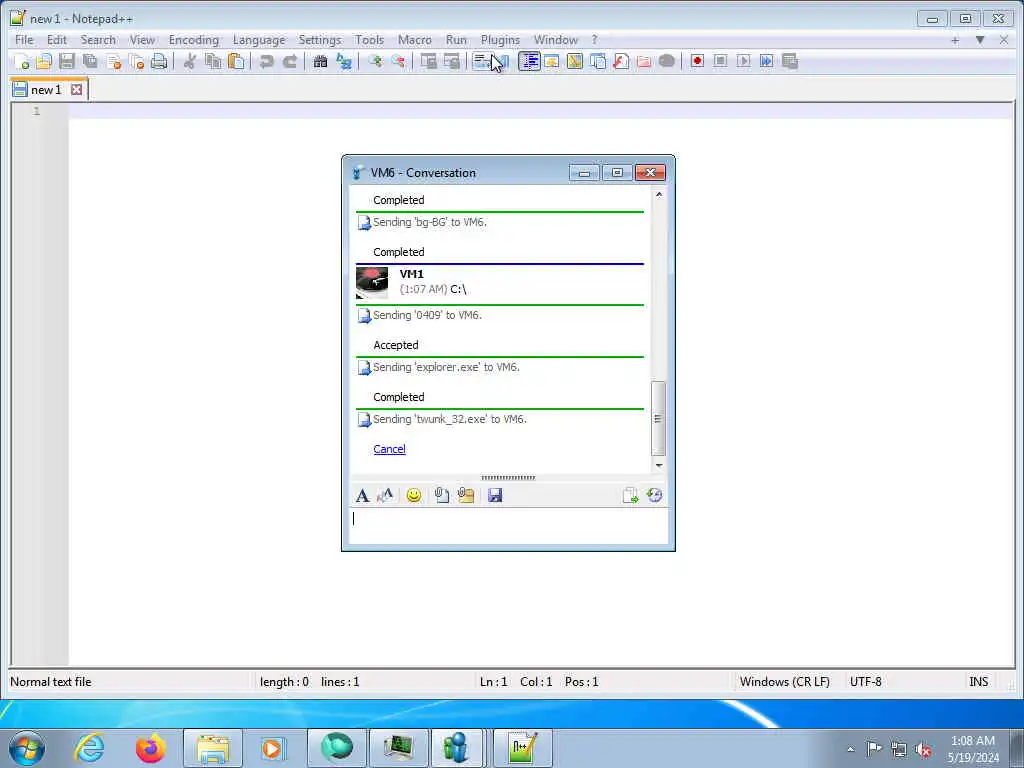
Task: Open the Encoding menu
Action: pyautogui.click(x=194, y=40)
